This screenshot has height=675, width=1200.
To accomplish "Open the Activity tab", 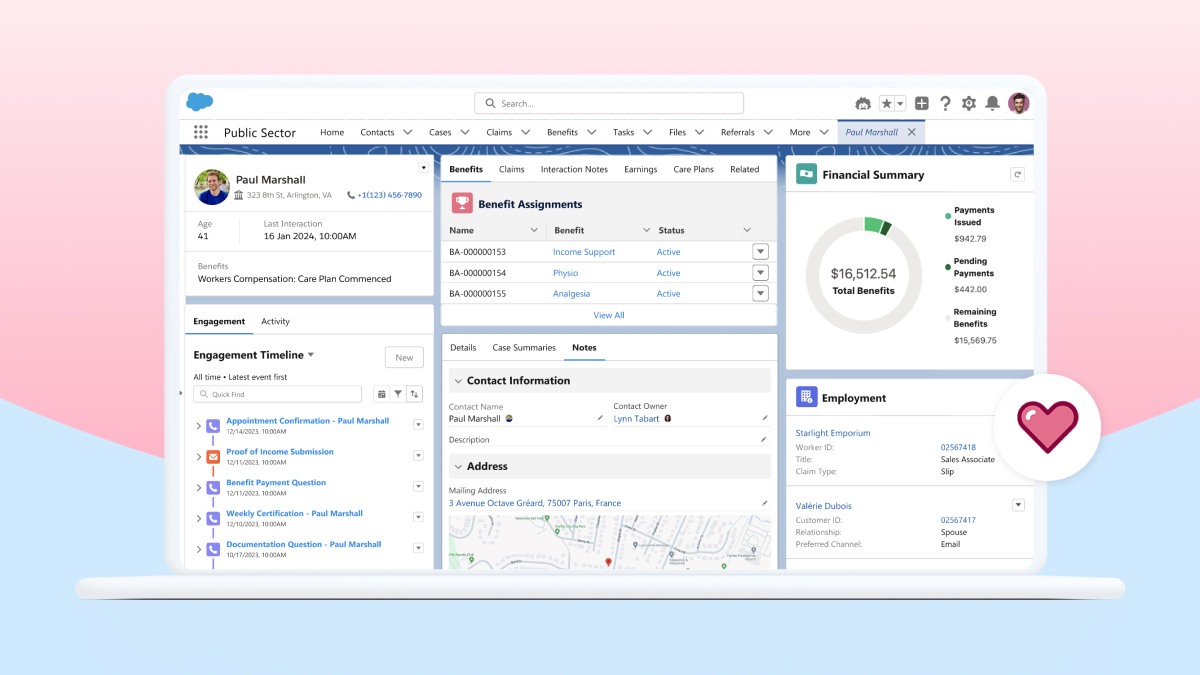I will point(275,321).
